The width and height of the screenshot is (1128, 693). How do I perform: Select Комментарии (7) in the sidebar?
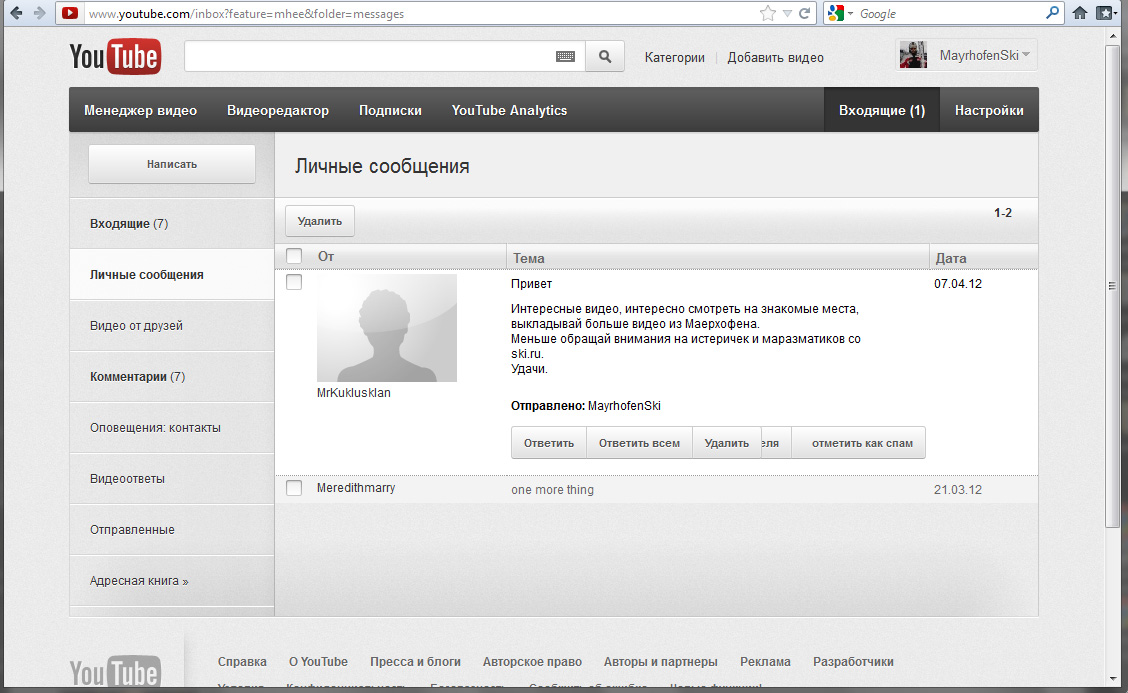tap(172, 376)
